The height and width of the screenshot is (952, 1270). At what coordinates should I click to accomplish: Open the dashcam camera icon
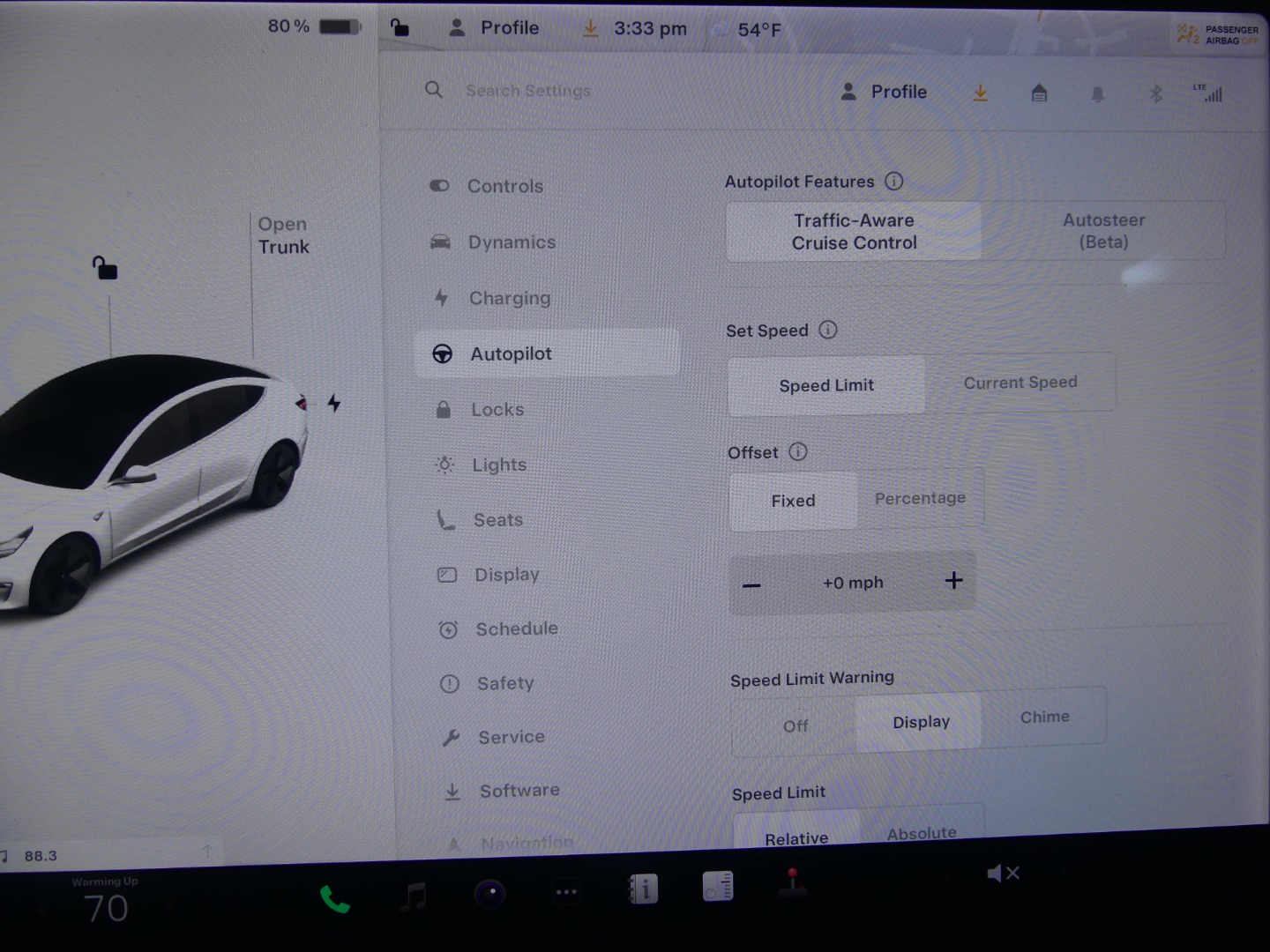coord(489,894)
